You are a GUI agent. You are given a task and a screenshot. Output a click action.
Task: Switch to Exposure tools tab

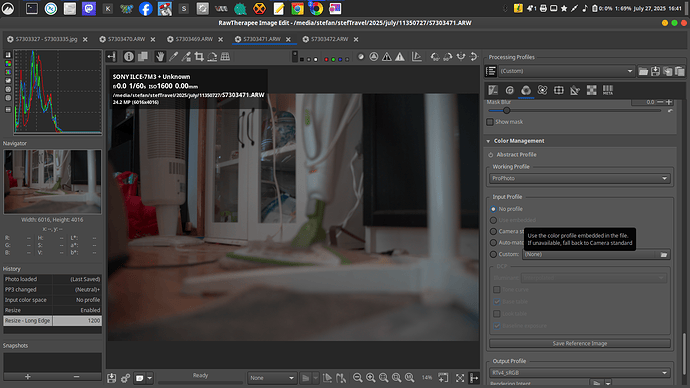point(493,90)
